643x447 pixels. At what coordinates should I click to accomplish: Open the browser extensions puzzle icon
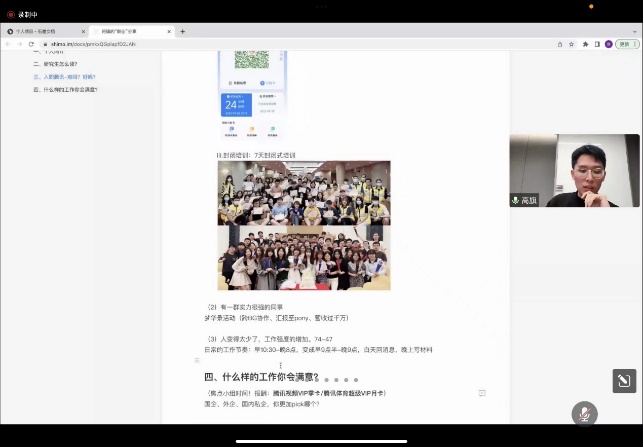tap(586, 44)
